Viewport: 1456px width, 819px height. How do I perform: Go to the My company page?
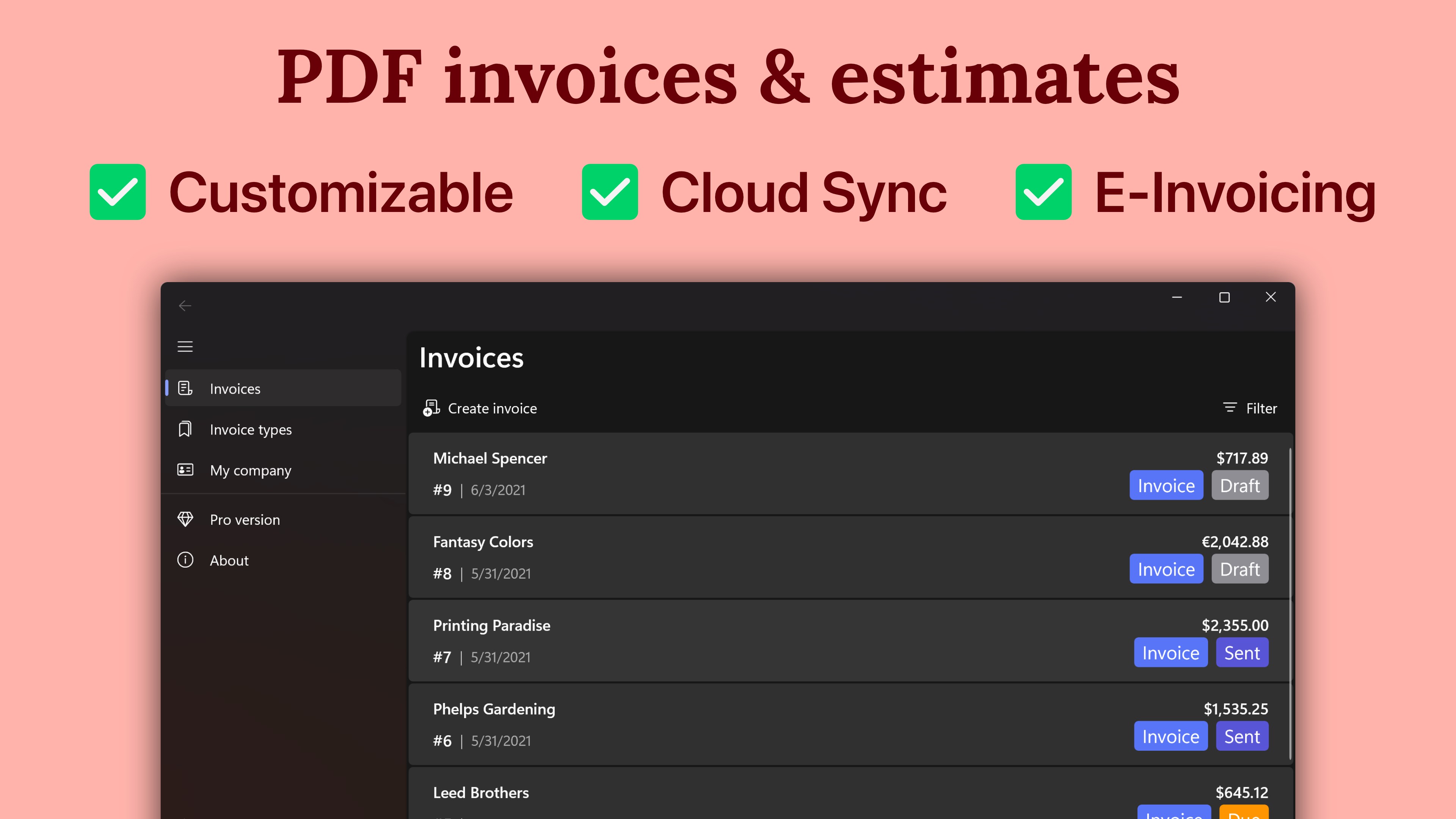pyautogui.click(x=250, y=470)
